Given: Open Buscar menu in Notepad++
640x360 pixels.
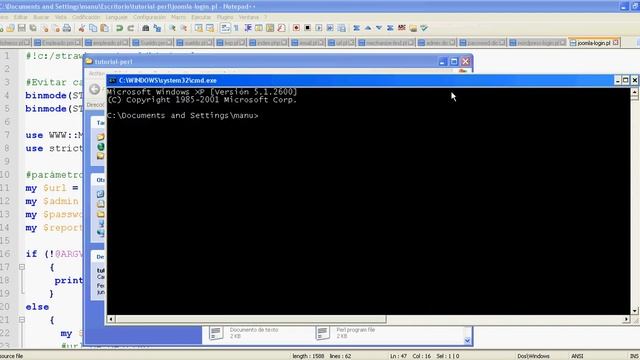Looking at the screenshot, I should (x=41, y=17).
